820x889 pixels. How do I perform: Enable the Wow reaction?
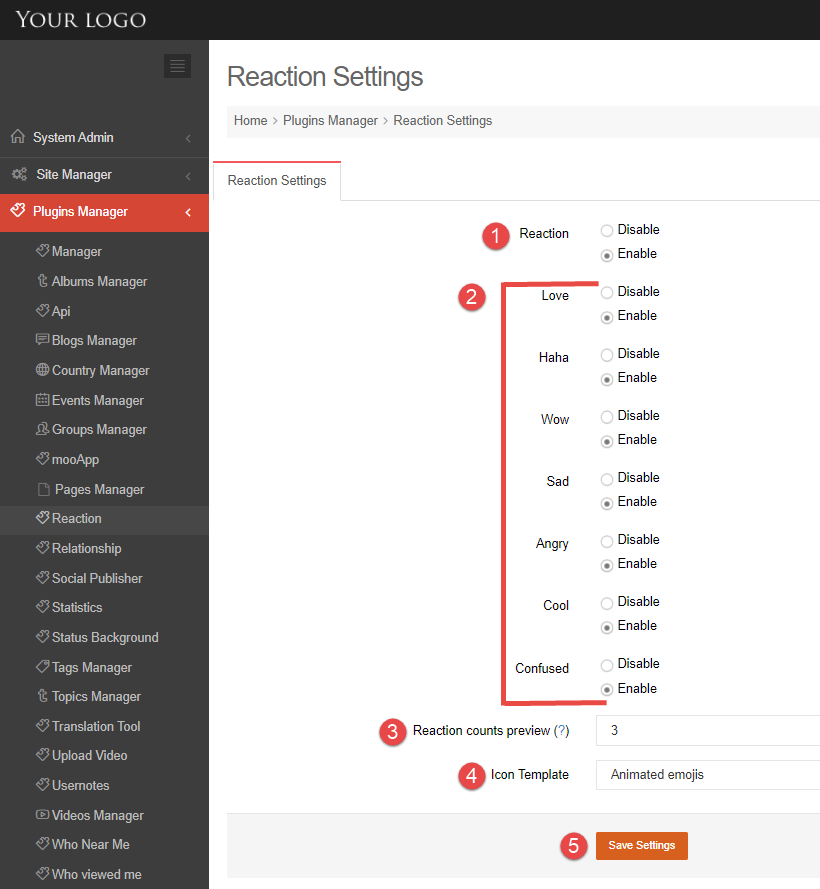pos(607,442)
